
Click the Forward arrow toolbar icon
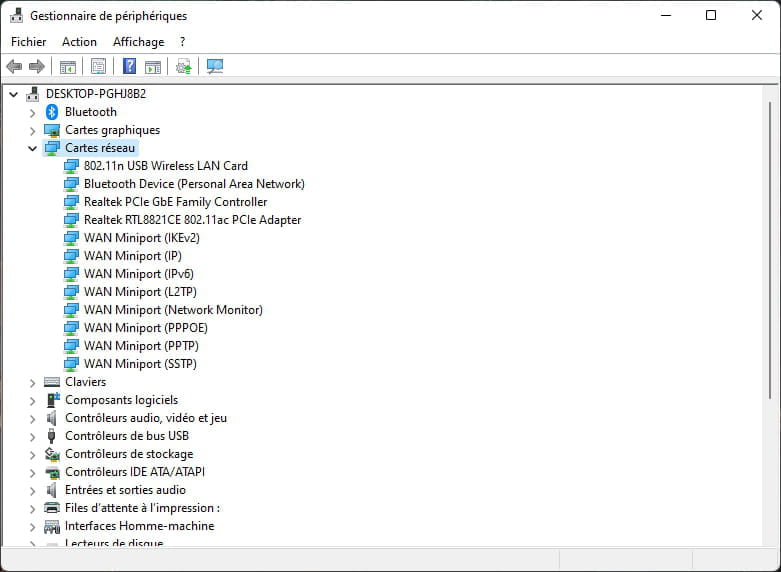coord(37,66)
